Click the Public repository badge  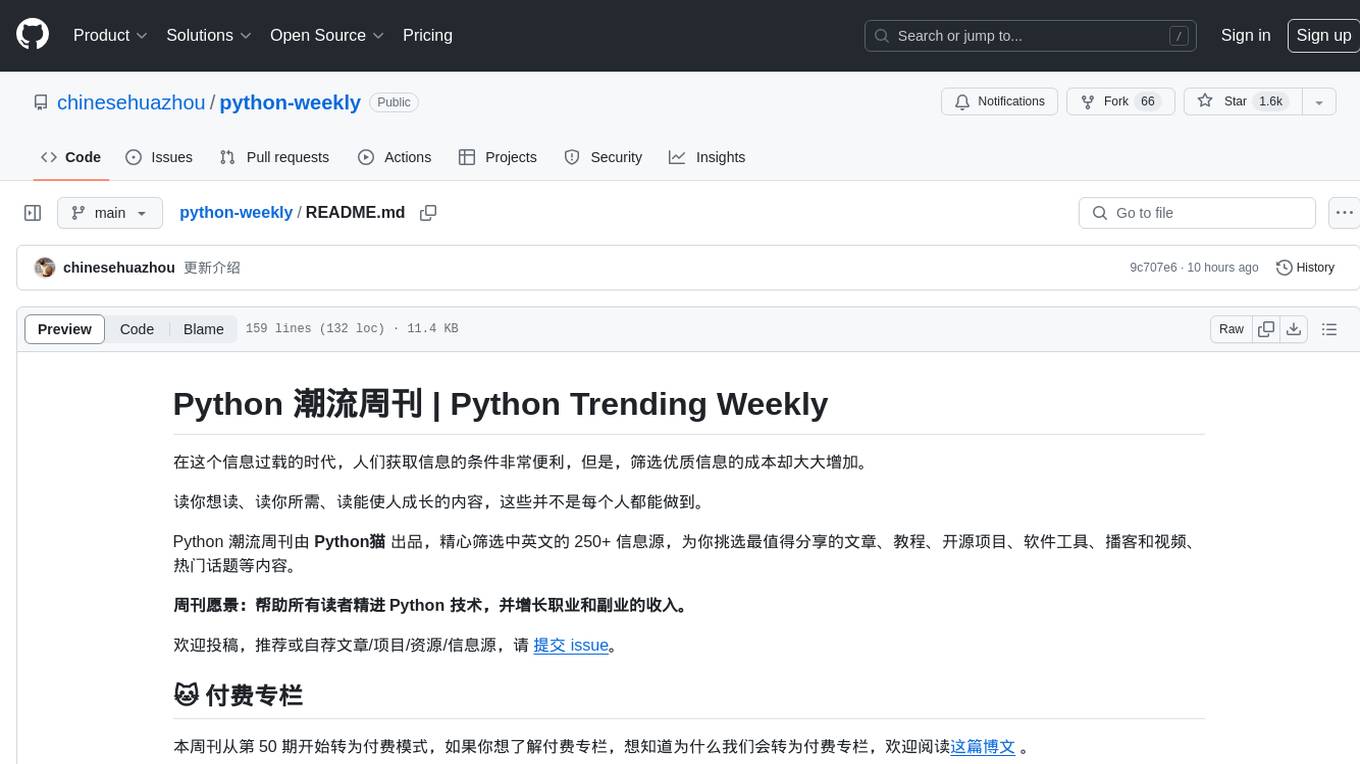click(x=394, y=102)
